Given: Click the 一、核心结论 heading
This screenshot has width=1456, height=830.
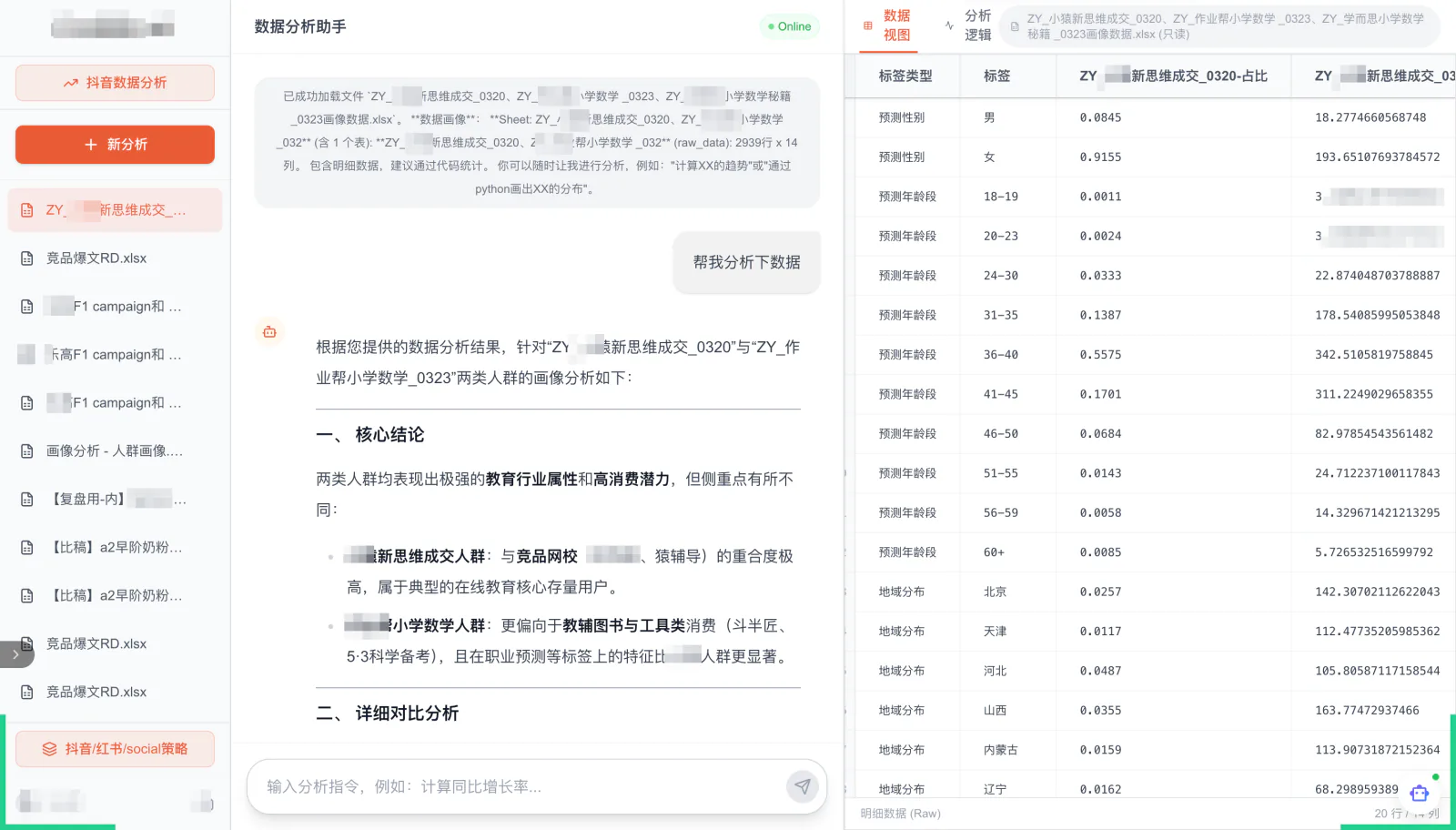Looking at the screenshot, I should click(x=370, y=435).
